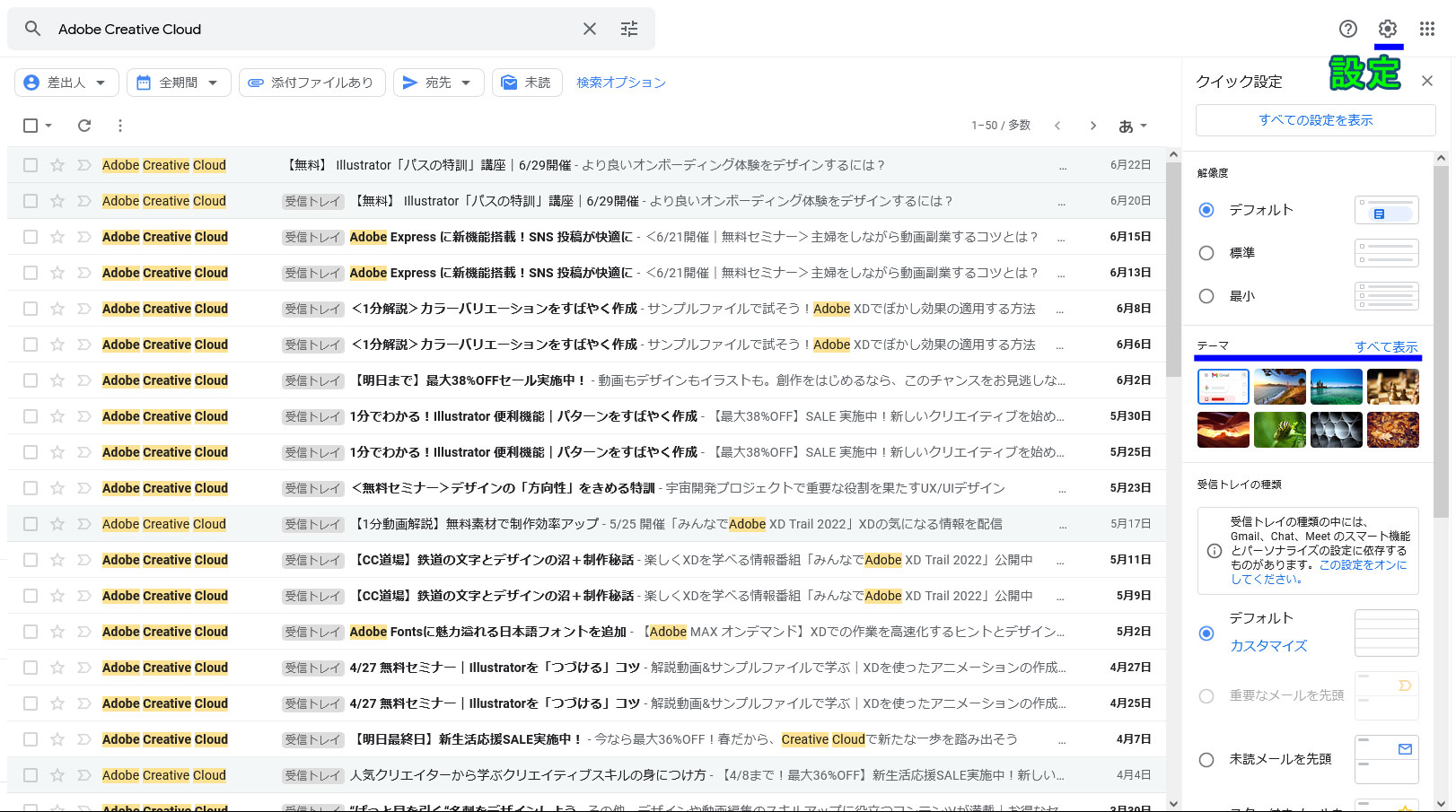Mark 4月27日 email as important

coord(84,668)
